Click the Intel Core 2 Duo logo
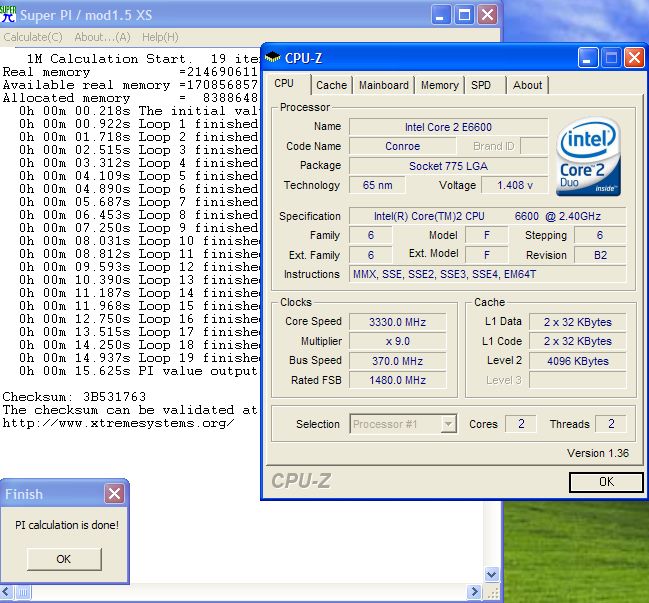This screenshot has height=603, width=649. [x=588, y=156]
